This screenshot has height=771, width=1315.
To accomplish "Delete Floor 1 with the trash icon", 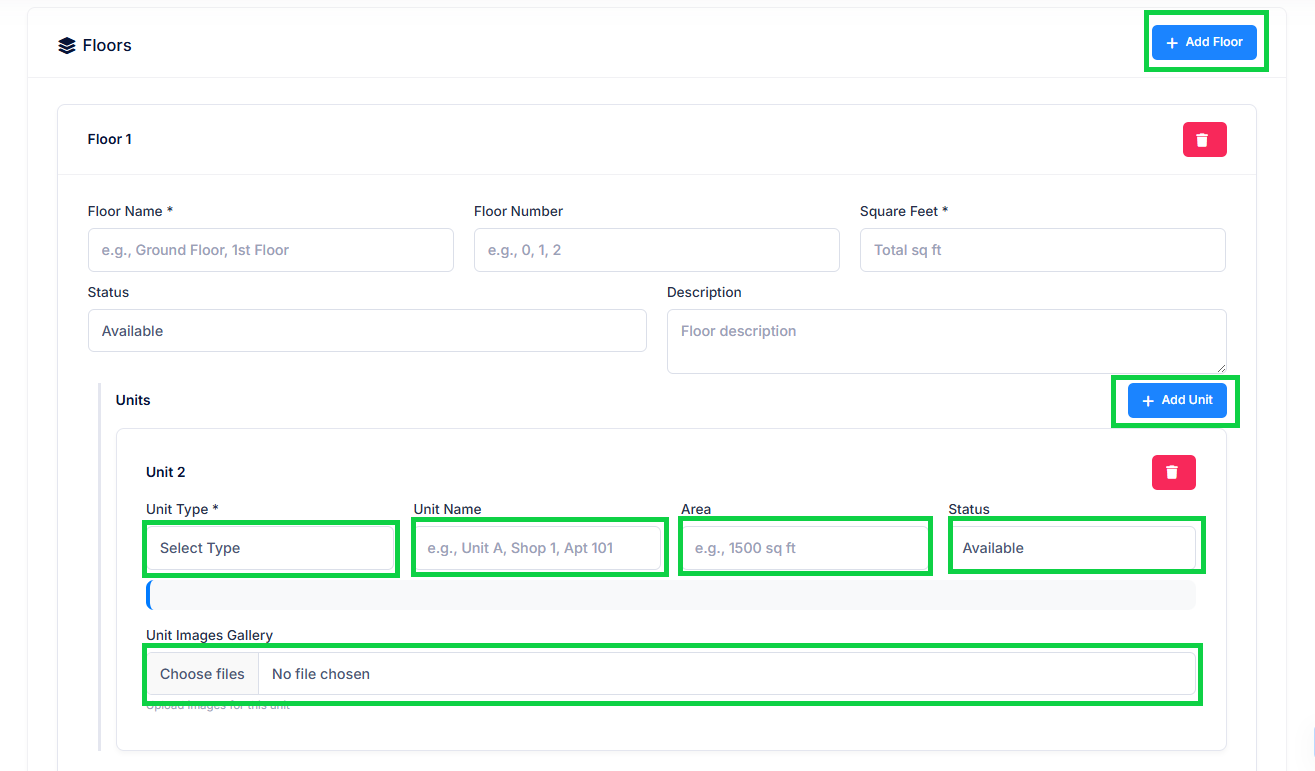I will pyautogui.click(x=1204, y=140).
